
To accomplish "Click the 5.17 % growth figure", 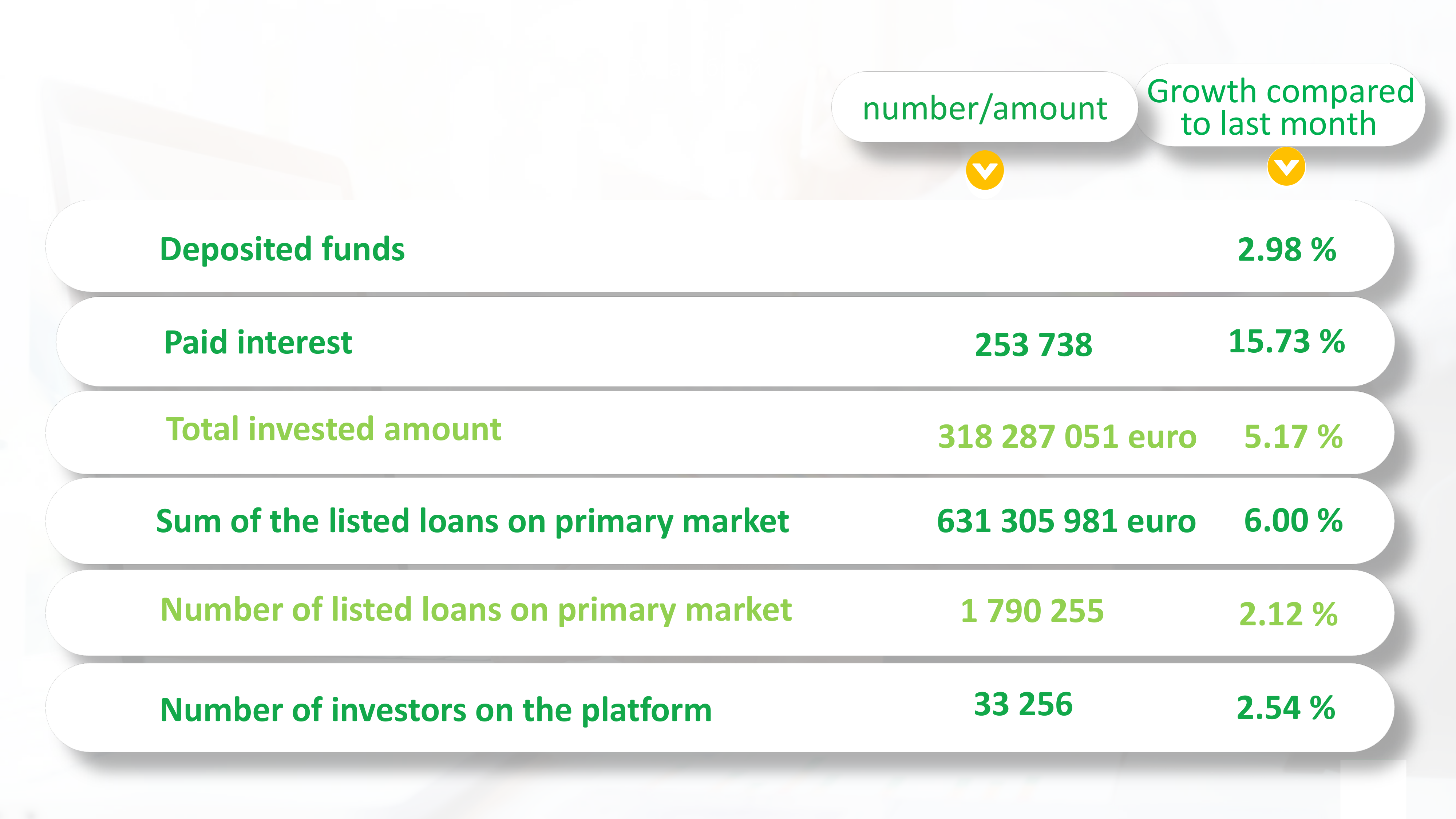I will click(x=1293, y=436).
